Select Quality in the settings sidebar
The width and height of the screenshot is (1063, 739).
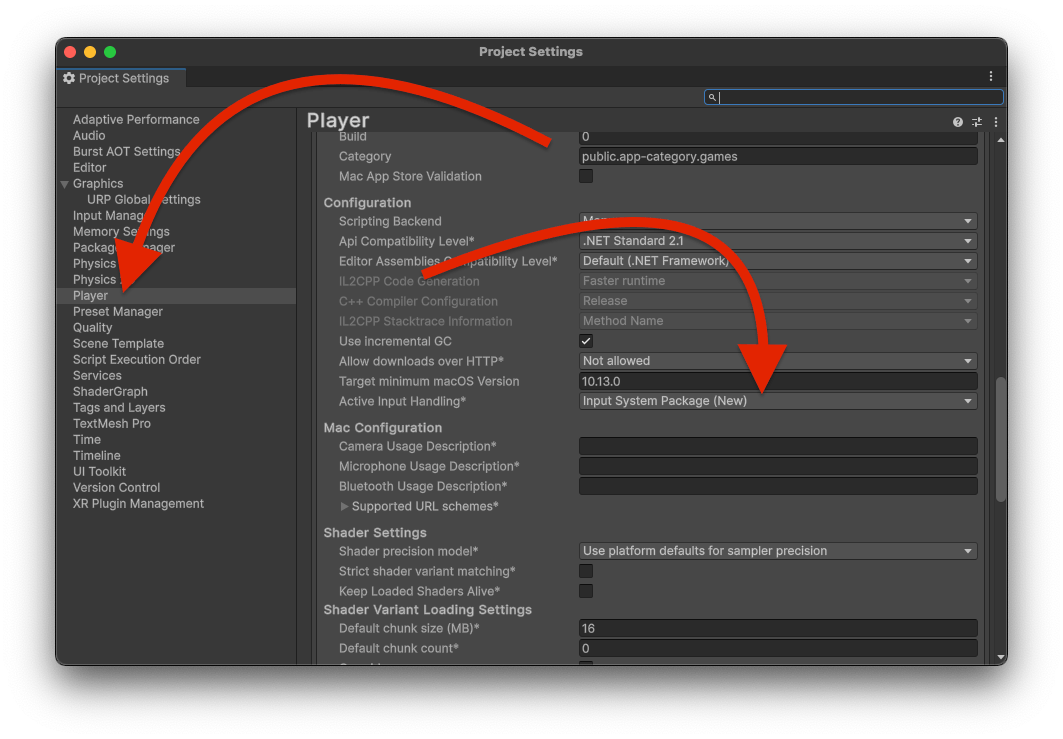93,327
